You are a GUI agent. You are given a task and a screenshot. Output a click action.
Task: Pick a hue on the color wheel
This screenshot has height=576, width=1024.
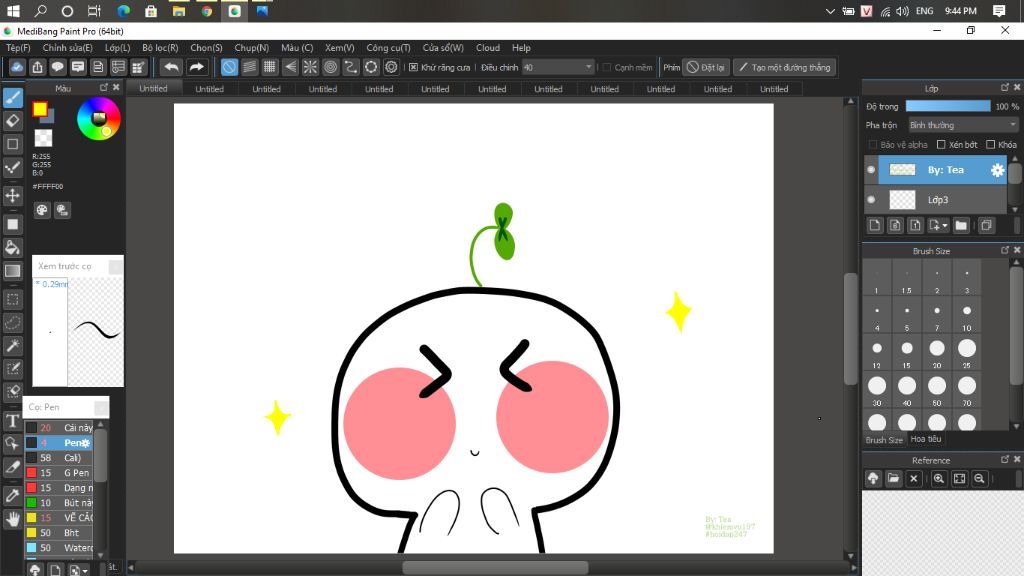pos(99,118)
